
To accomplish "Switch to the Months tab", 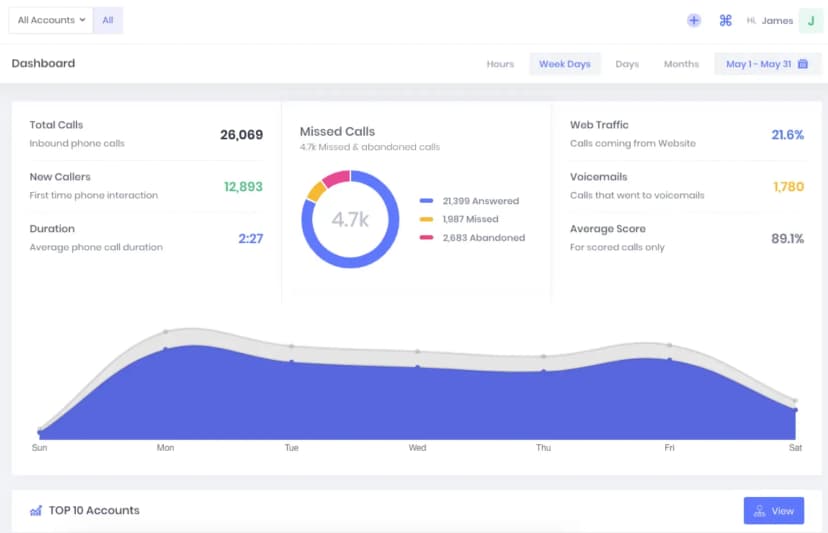I will pyautogui.click(x=681, y=64).
